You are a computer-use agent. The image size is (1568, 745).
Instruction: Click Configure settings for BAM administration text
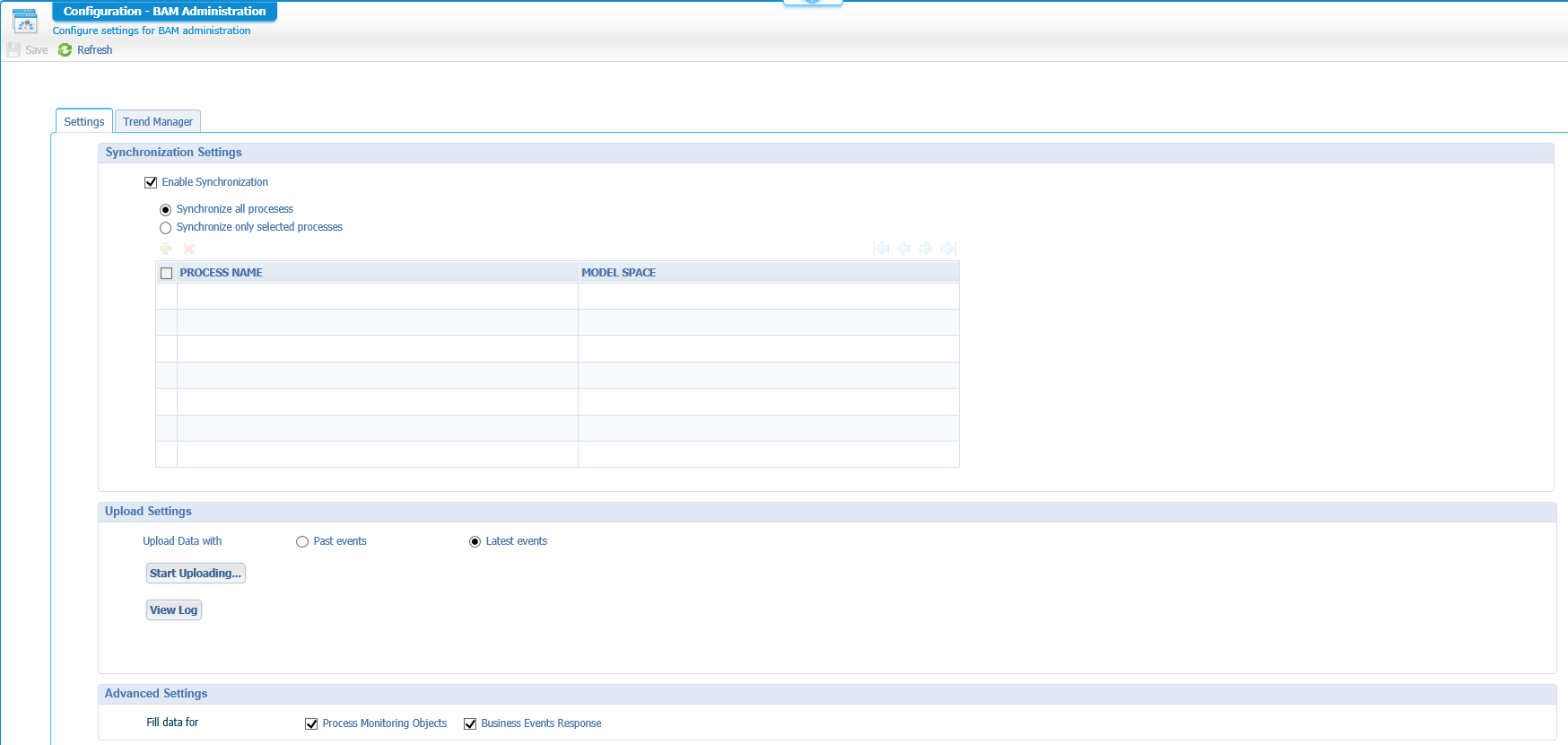[152, 31]
